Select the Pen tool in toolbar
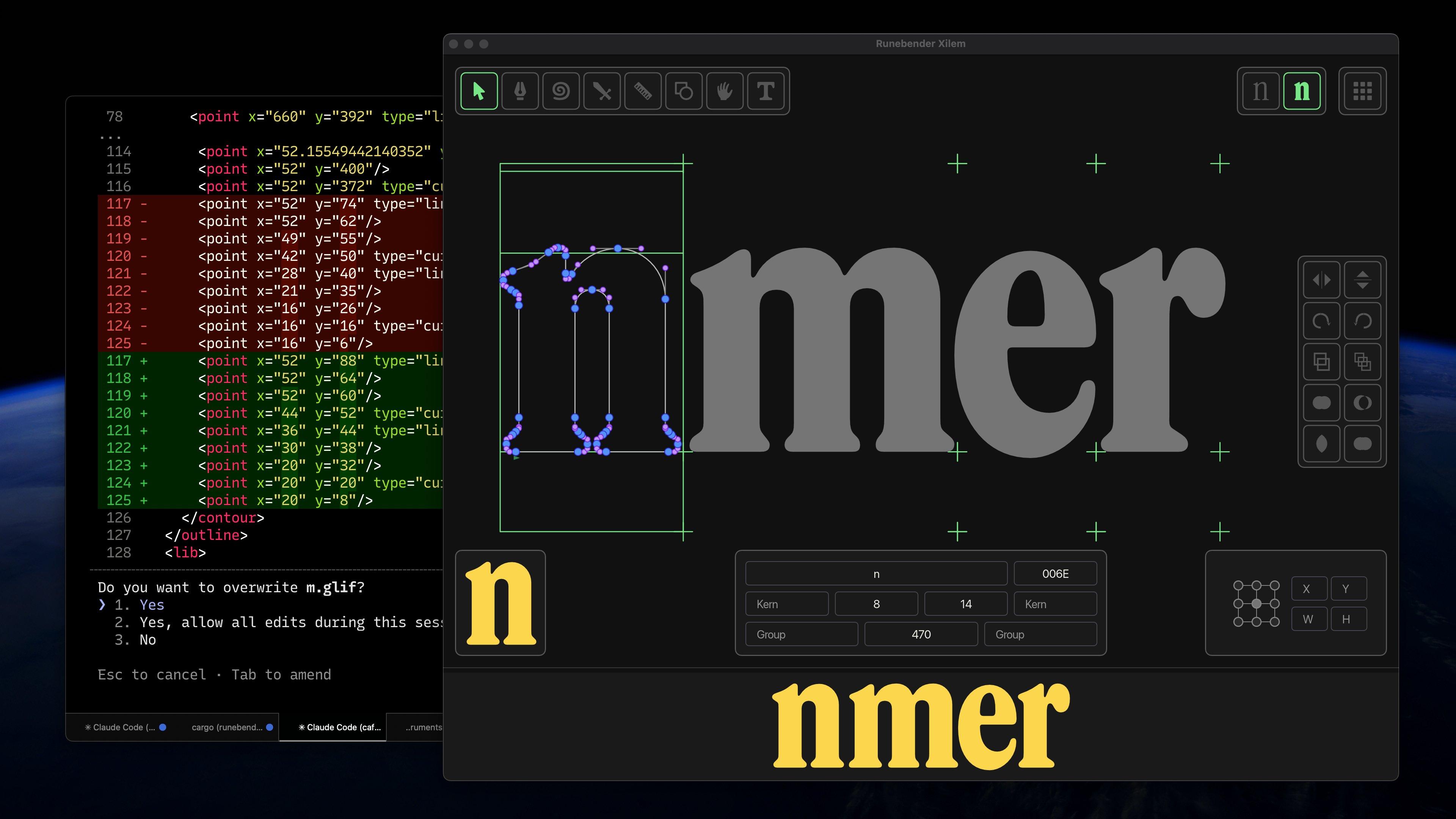The image size is (1456, 819). click(520, 91)
